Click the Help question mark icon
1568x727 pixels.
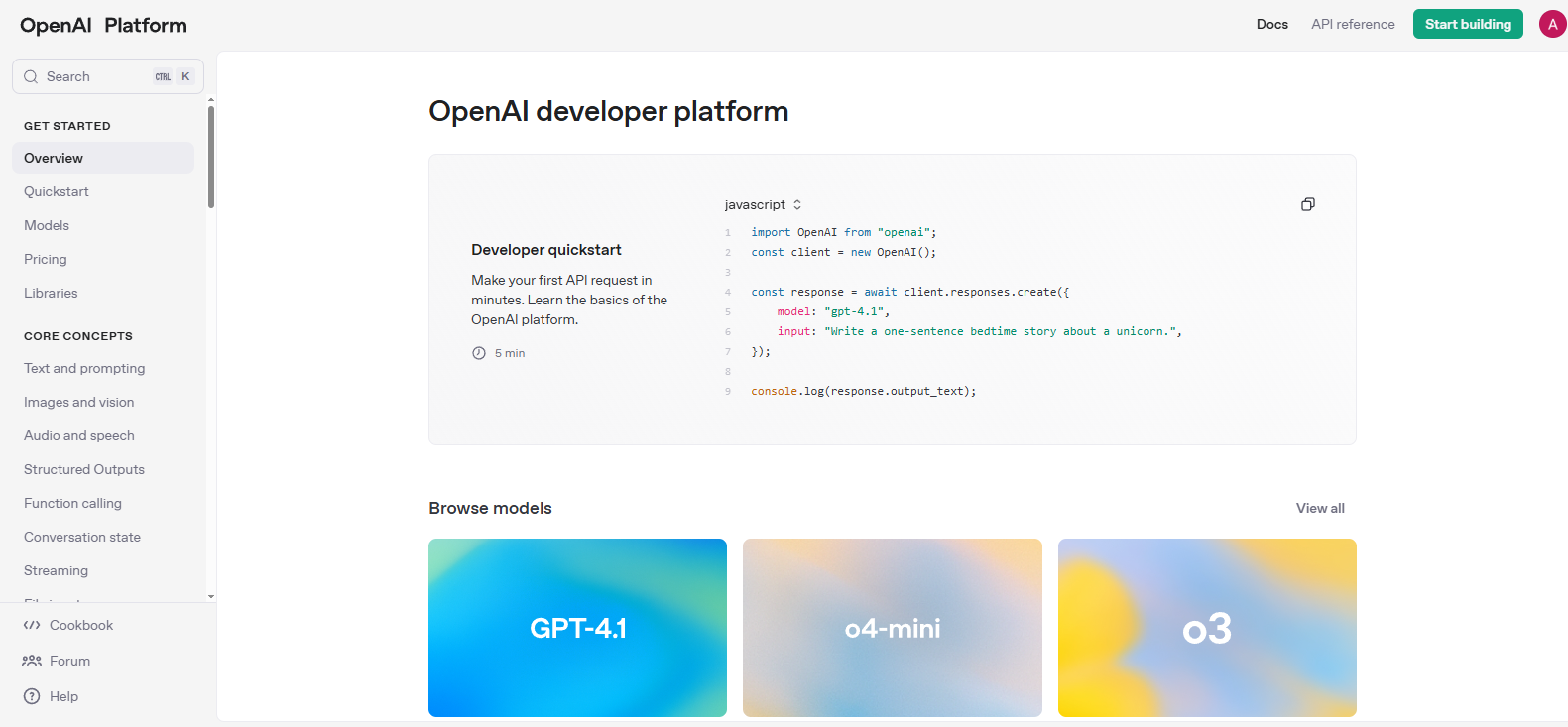click(32, 696)
